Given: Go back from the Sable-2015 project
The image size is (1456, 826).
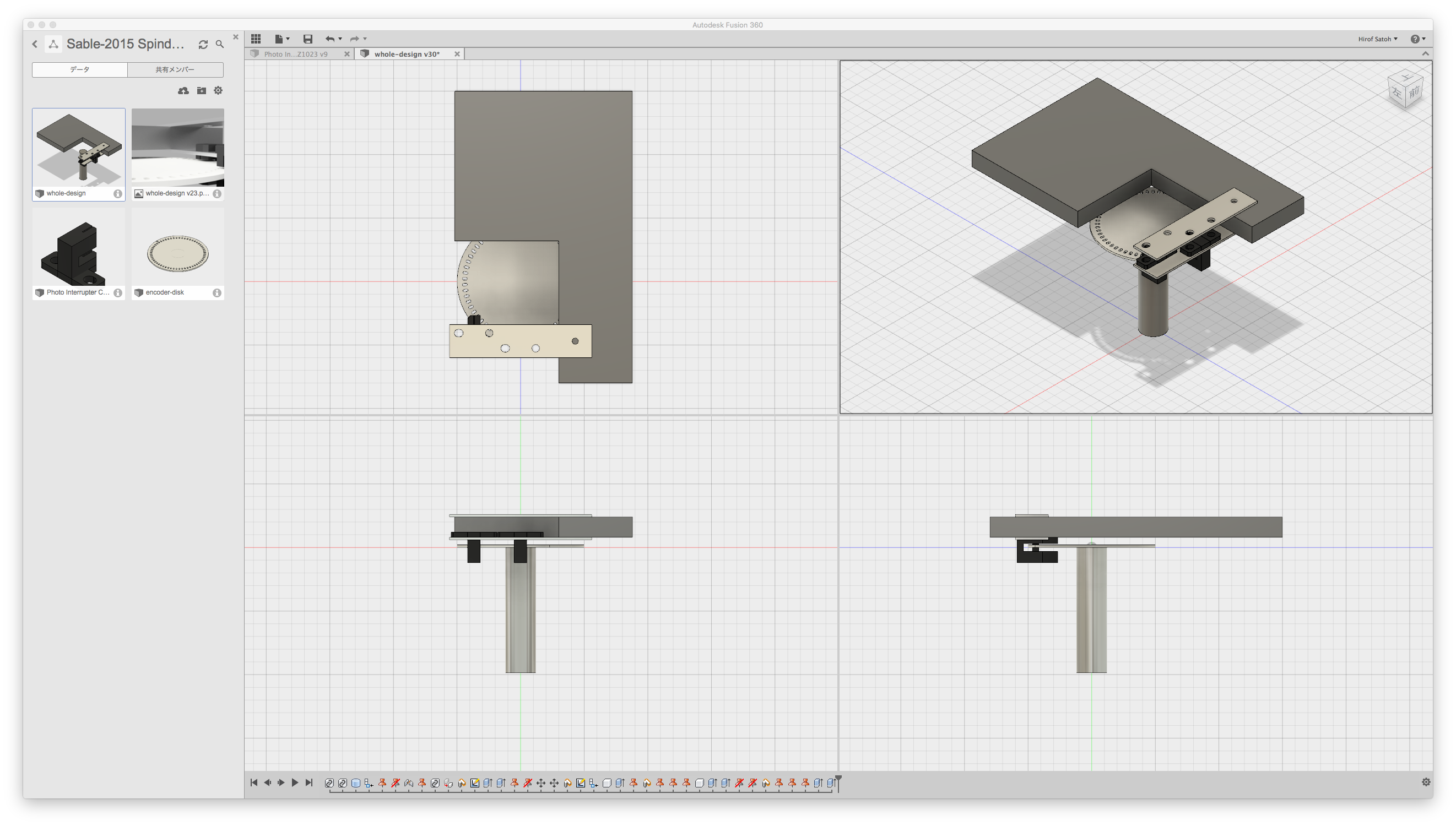Looking at the screenshot, I should tap(35, 44).
